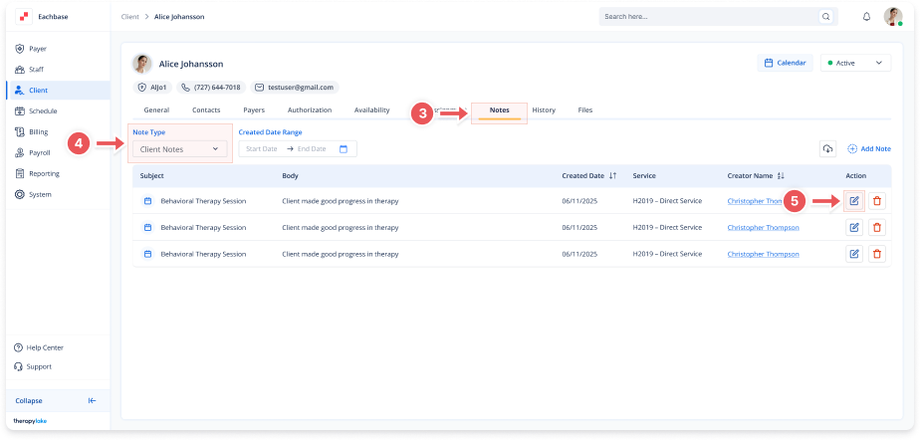Edit the third note in list
The width and height of the screenshot is (920, 440).
point(854,254)
